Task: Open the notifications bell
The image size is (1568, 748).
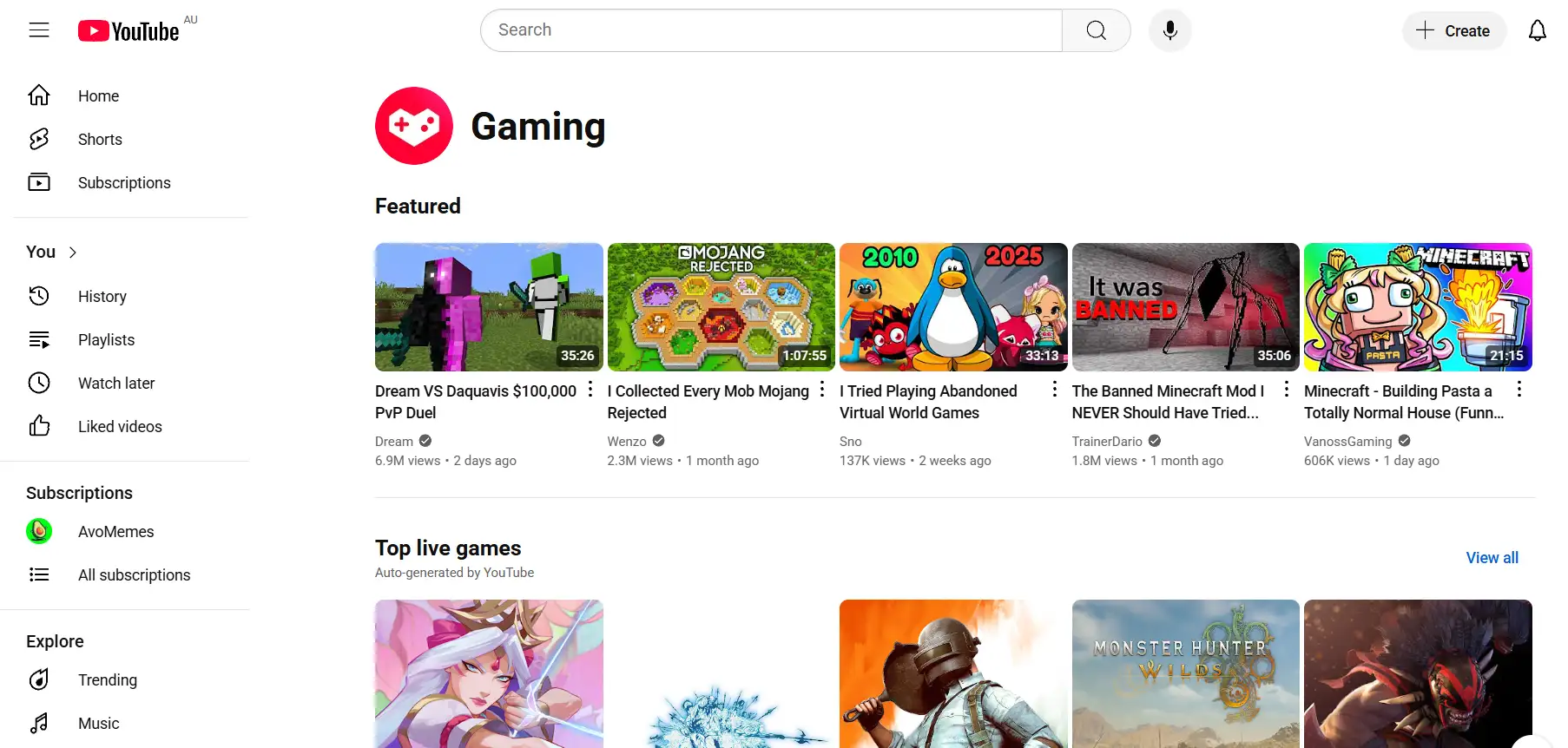Action: (x=1537, y=30)
